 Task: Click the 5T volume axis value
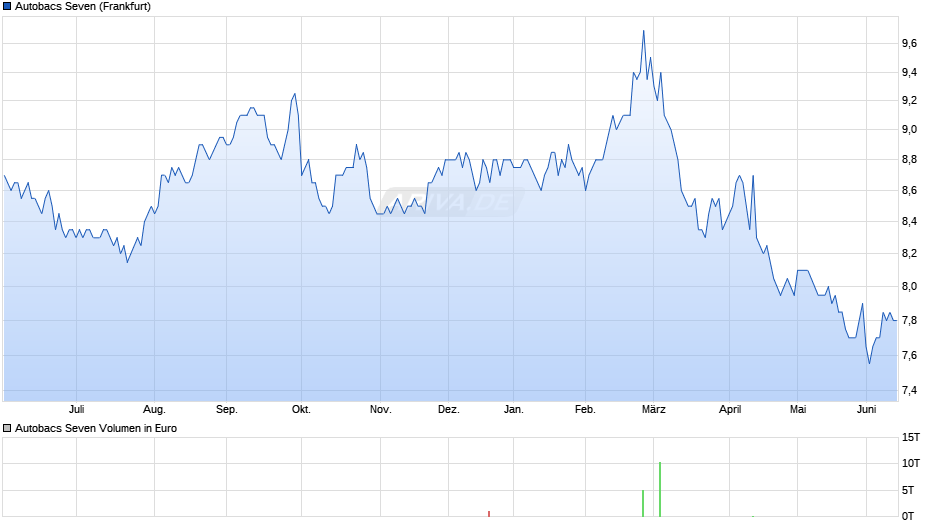(x=908, y=491)
